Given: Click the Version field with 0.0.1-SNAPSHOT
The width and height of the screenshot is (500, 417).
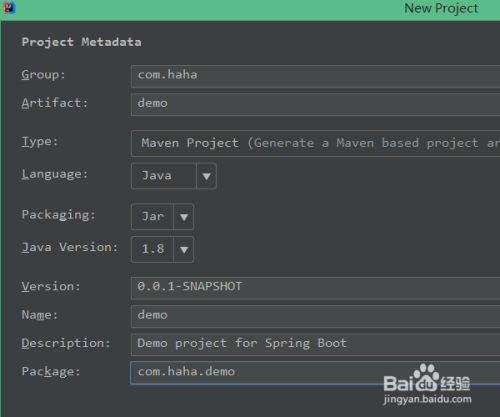Looking at the screenshot, I should [315, 288].
